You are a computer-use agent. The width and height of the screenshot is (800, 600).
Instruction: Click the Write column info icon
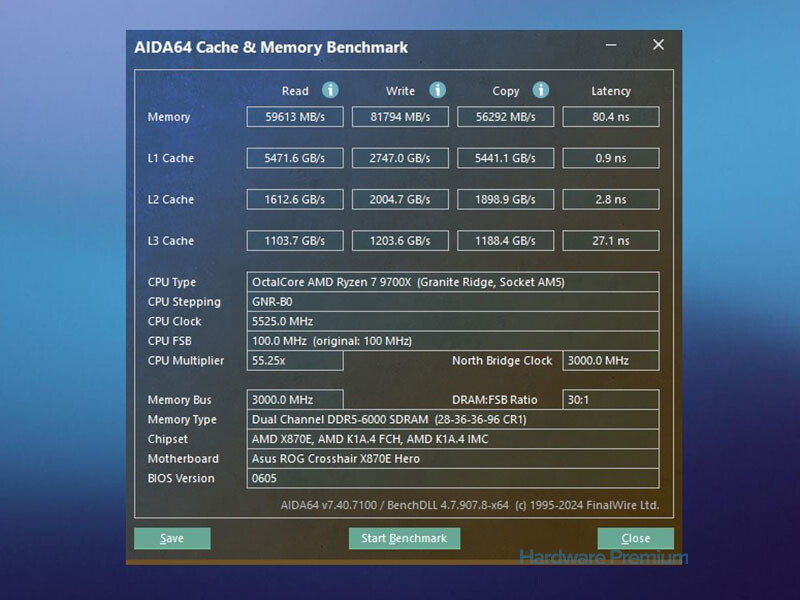pos(437,90)
